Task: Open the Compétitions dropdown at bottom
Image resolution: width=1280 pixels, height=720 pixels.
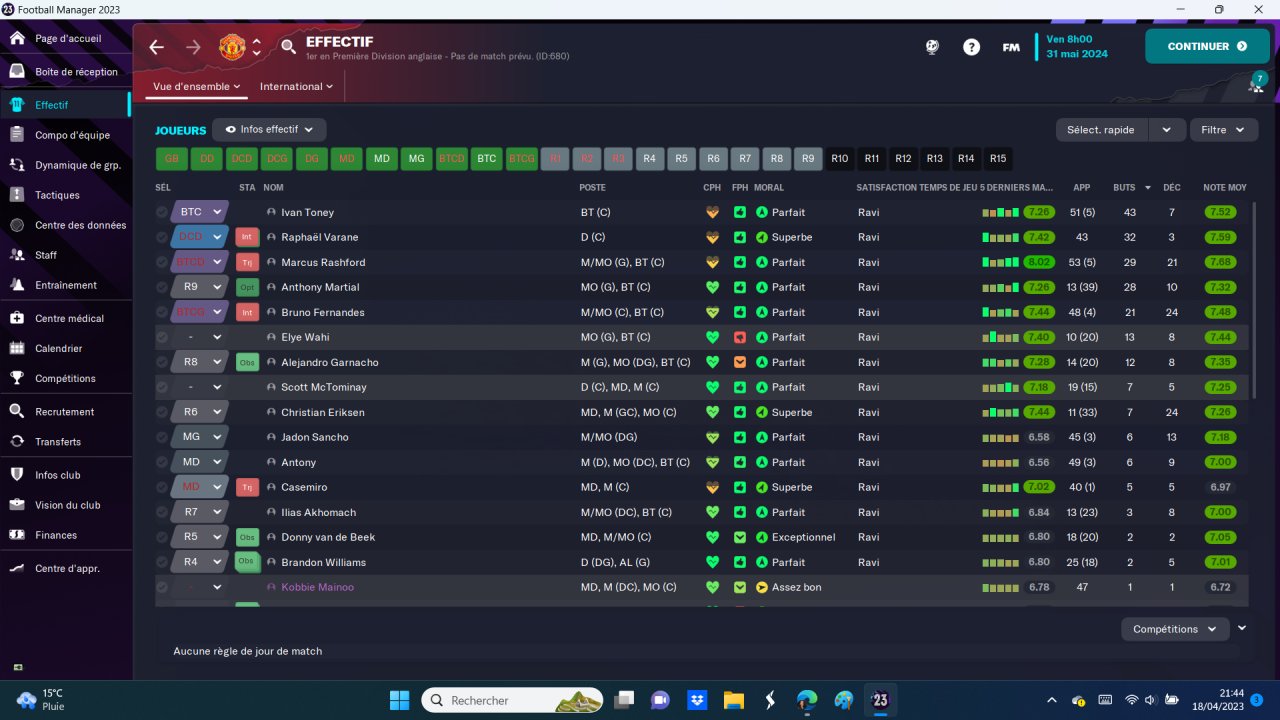Action: tap(1175, 629)
